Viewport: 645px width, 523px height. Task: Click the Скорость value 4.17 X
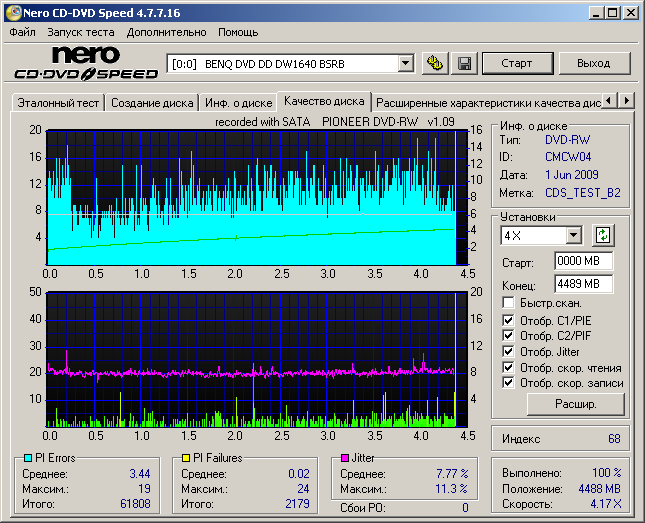606,504
